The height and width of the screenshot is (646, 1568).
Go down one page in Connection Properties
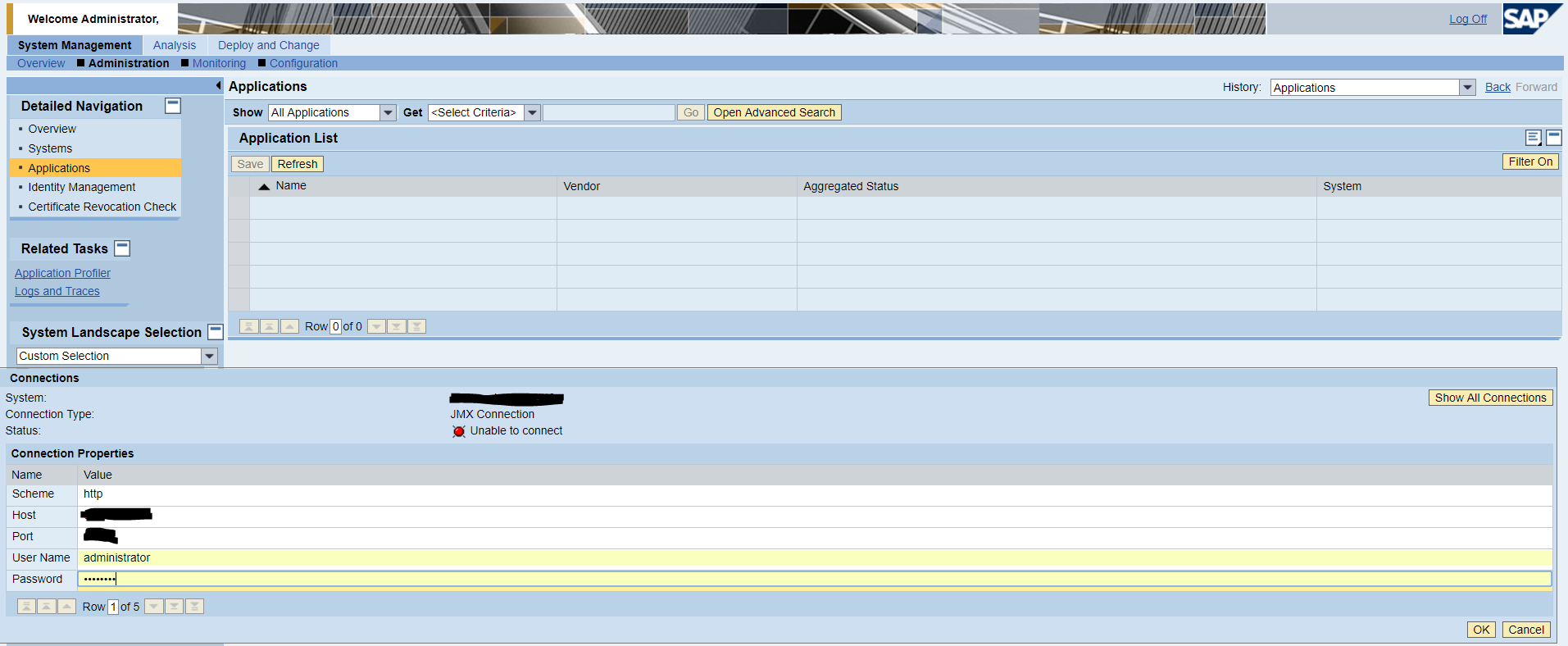175,607
